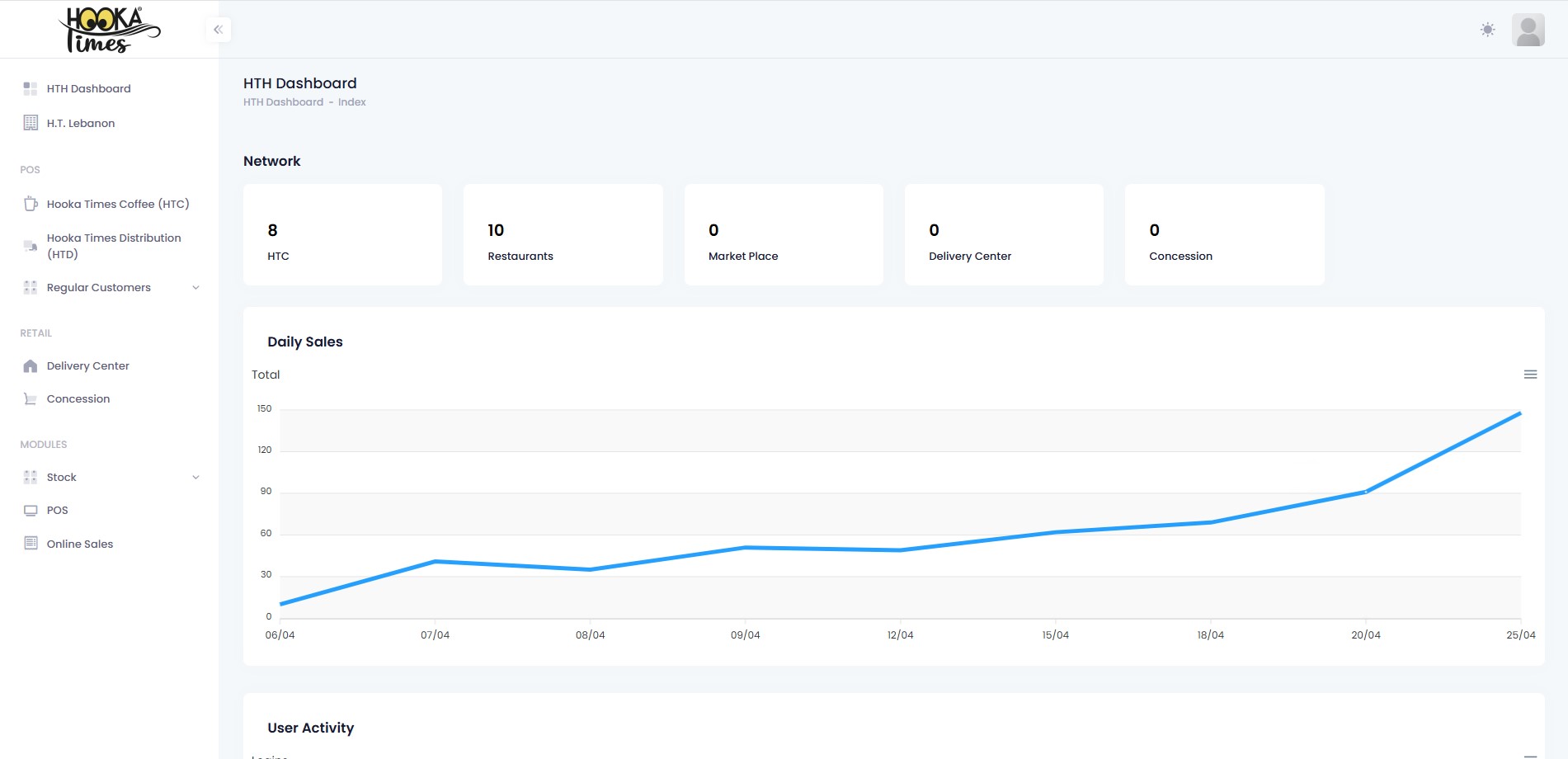Viewport: 1568px width, 759px height.
Task: Click Index breadcrumb text
Action: pos(351,102)
